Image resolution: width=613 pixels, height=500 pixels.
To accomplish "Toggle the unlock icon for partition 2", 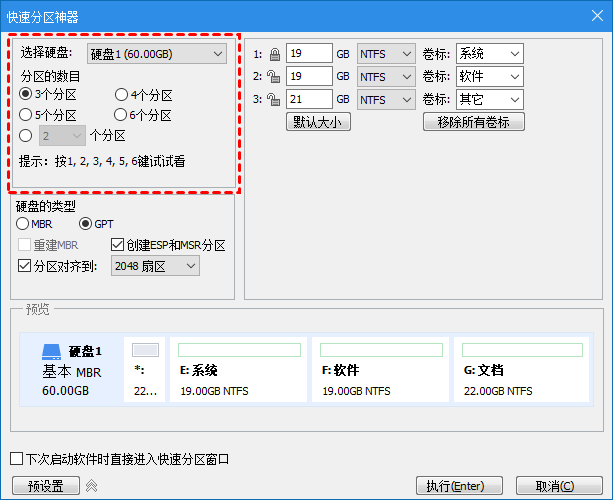I will click(x=273, y=77).
